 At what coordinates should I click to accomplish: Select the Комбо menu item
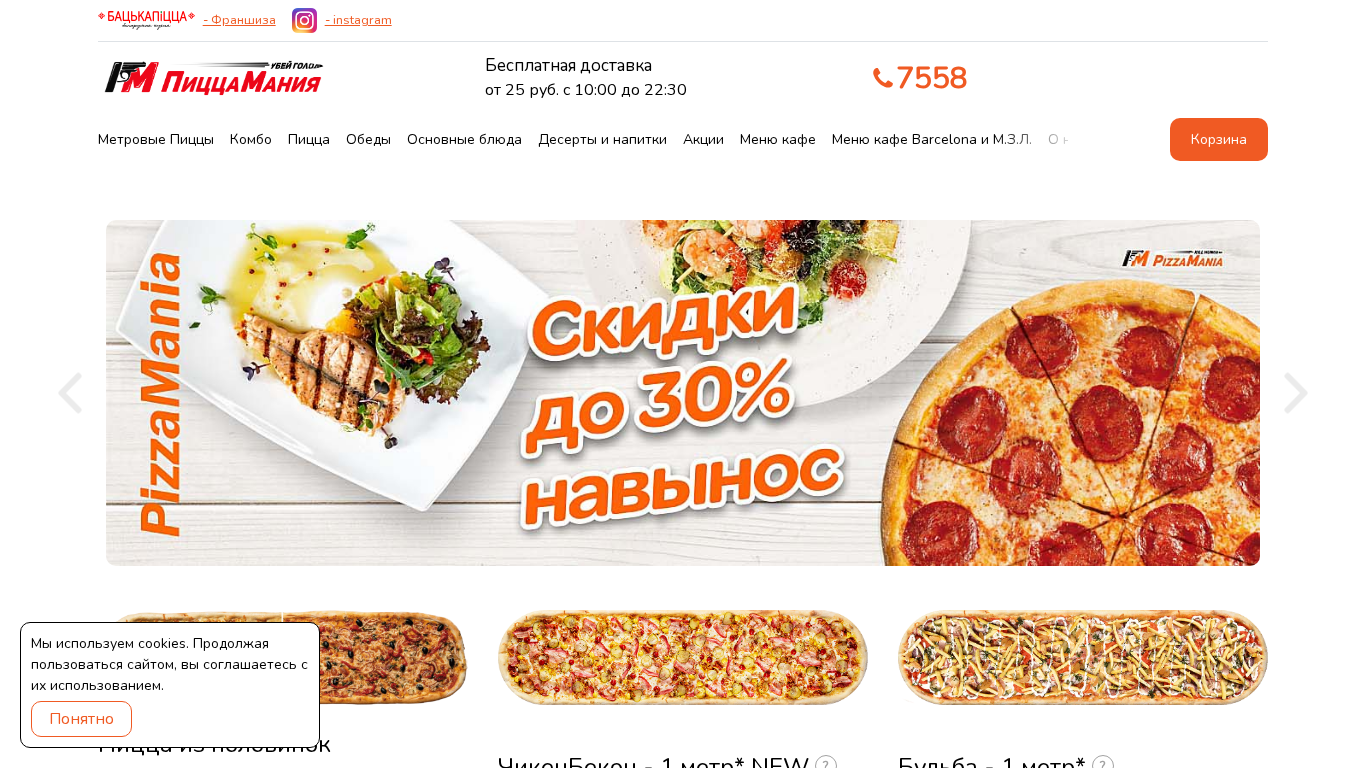251,139
